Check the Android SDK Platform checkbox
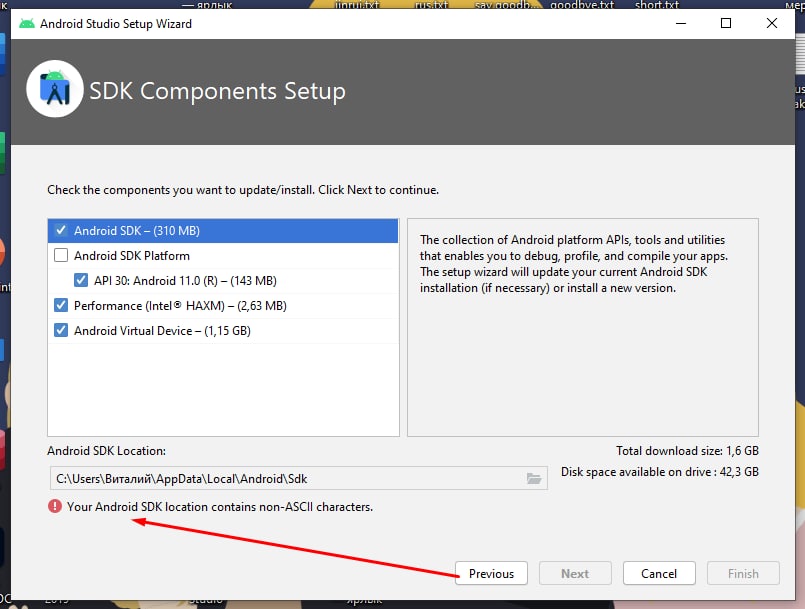Image resolution: width=805 pixels, height=609 pixels. point(61,255)
